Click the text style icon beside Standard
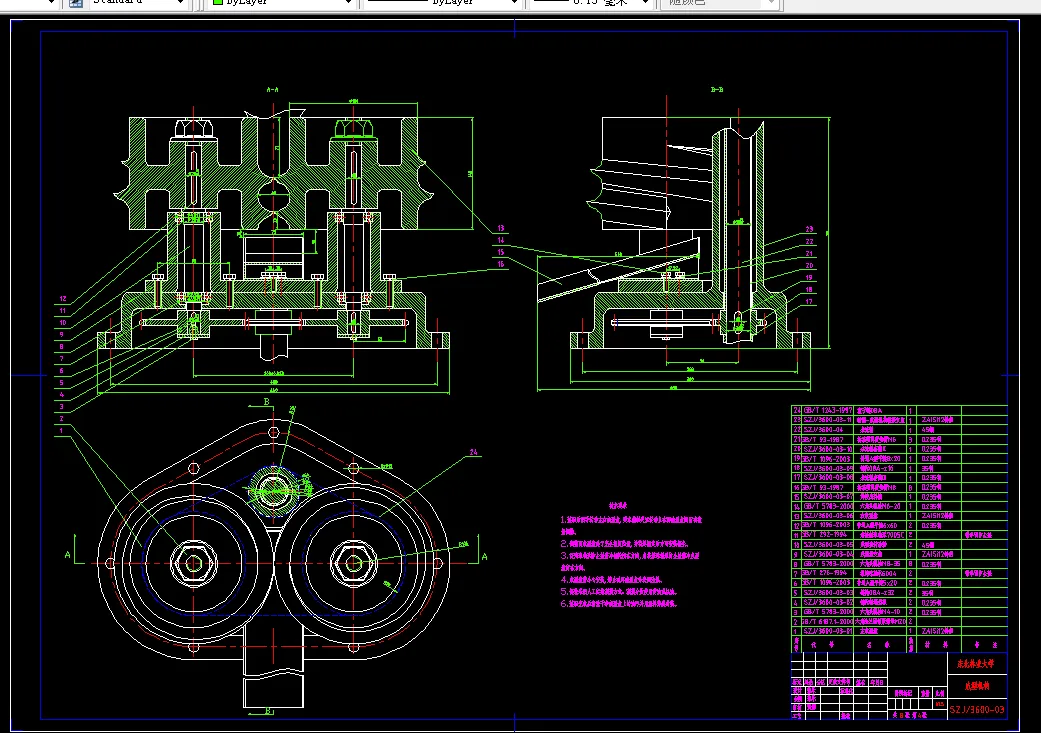 click(76, 2)
